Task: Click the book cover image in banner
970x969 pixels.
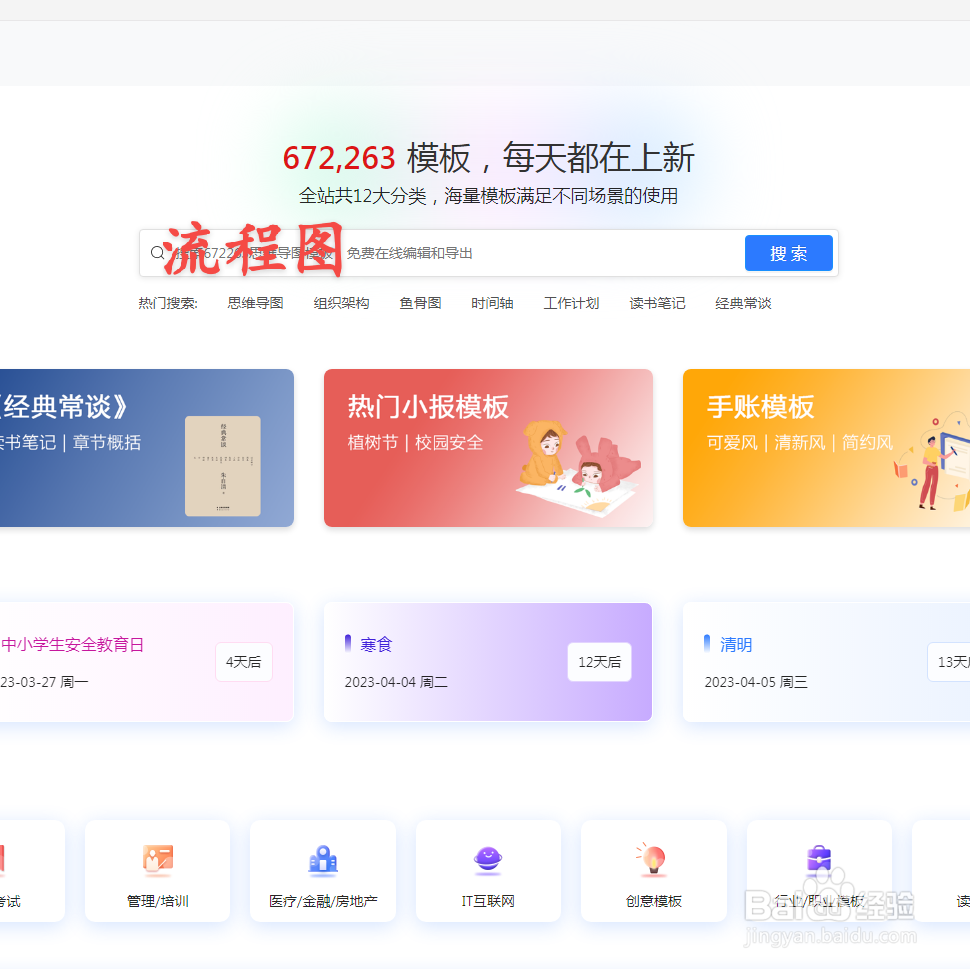Action: (x=223, y=466)
